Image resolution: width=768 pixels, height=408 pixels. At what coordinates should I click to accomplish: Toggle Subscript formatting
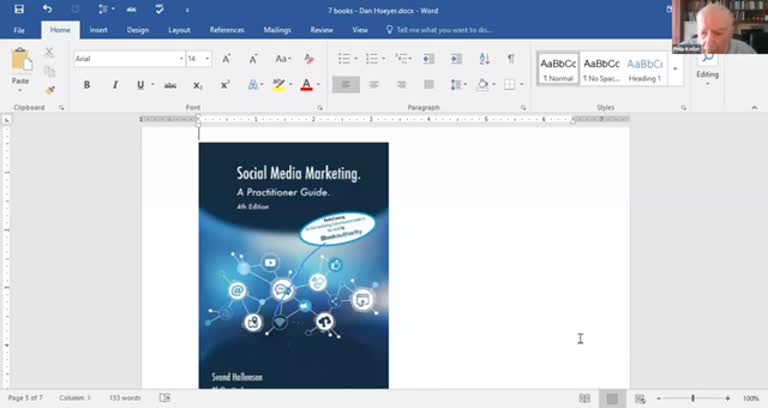point(197,85)
